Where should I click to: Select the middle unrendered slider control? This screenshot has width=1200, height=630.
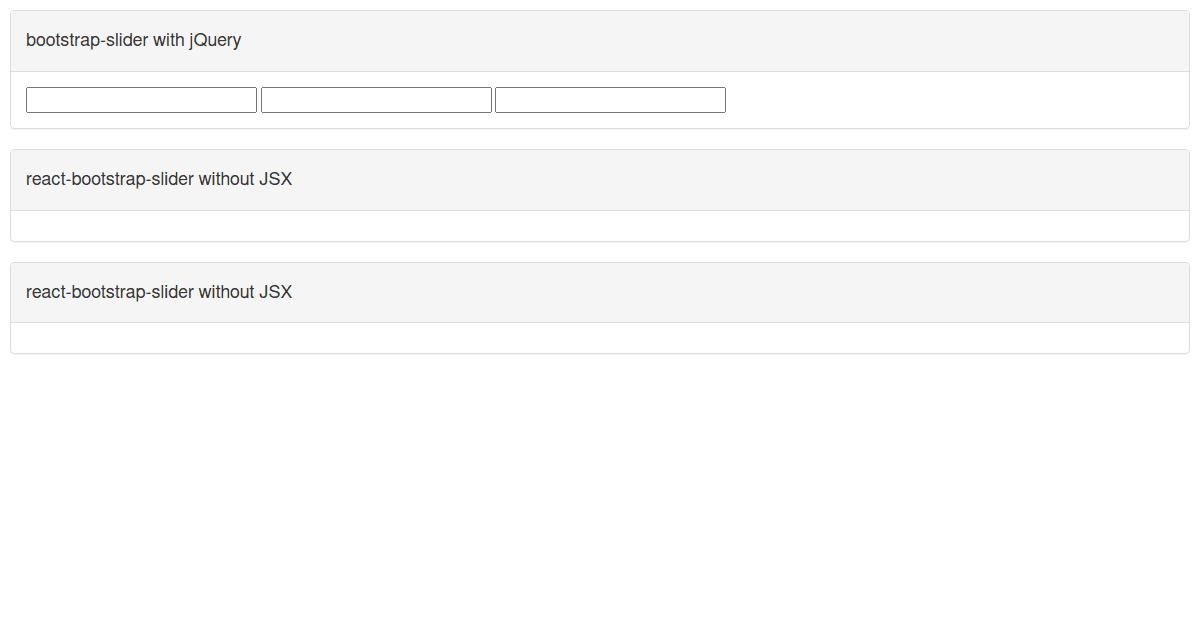point(376,99)
